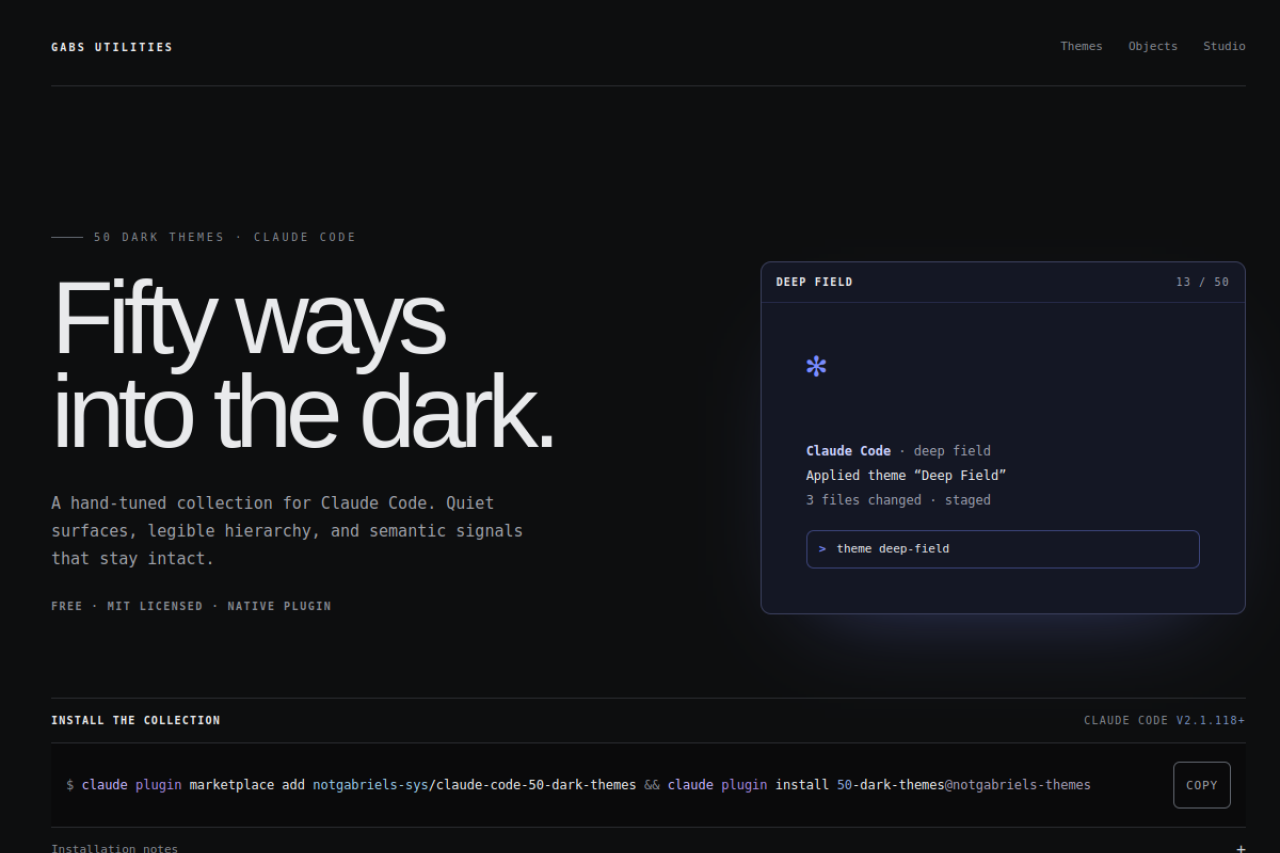The height and width of the screenshot is (853, 1280).
Task: Click the 'INSTALL THE COLLECTION' heading
Action: coord(136,720)
